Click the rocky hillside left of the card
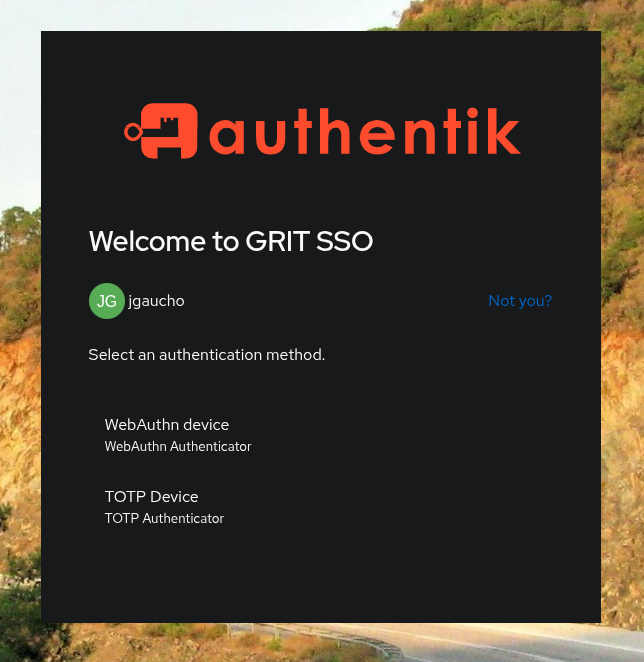This screenshot has height=662, width=644. click(x=20, y=422)
